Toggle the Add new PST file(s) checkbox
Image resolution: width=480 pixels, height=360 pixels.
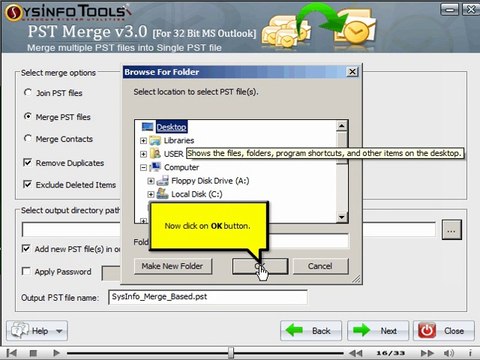pos(26,249)
